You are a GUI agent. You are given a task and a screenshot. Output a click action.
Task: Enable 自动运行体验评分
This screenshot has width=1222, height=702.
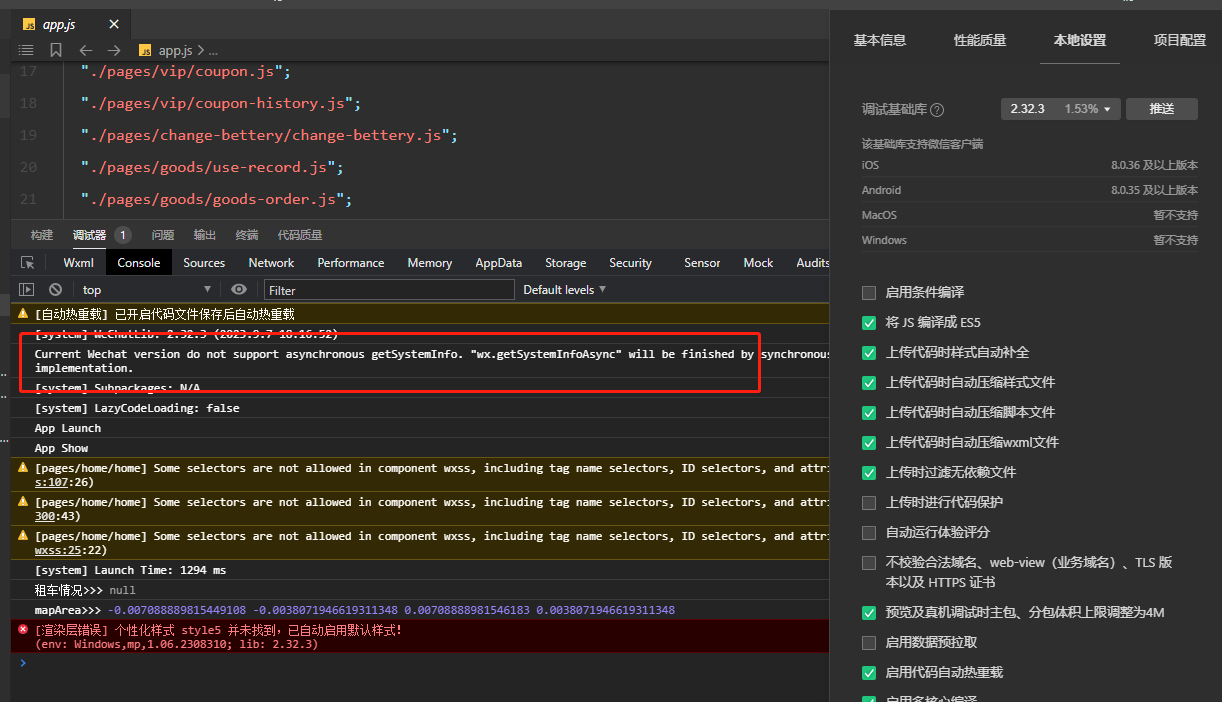[869, 533]
